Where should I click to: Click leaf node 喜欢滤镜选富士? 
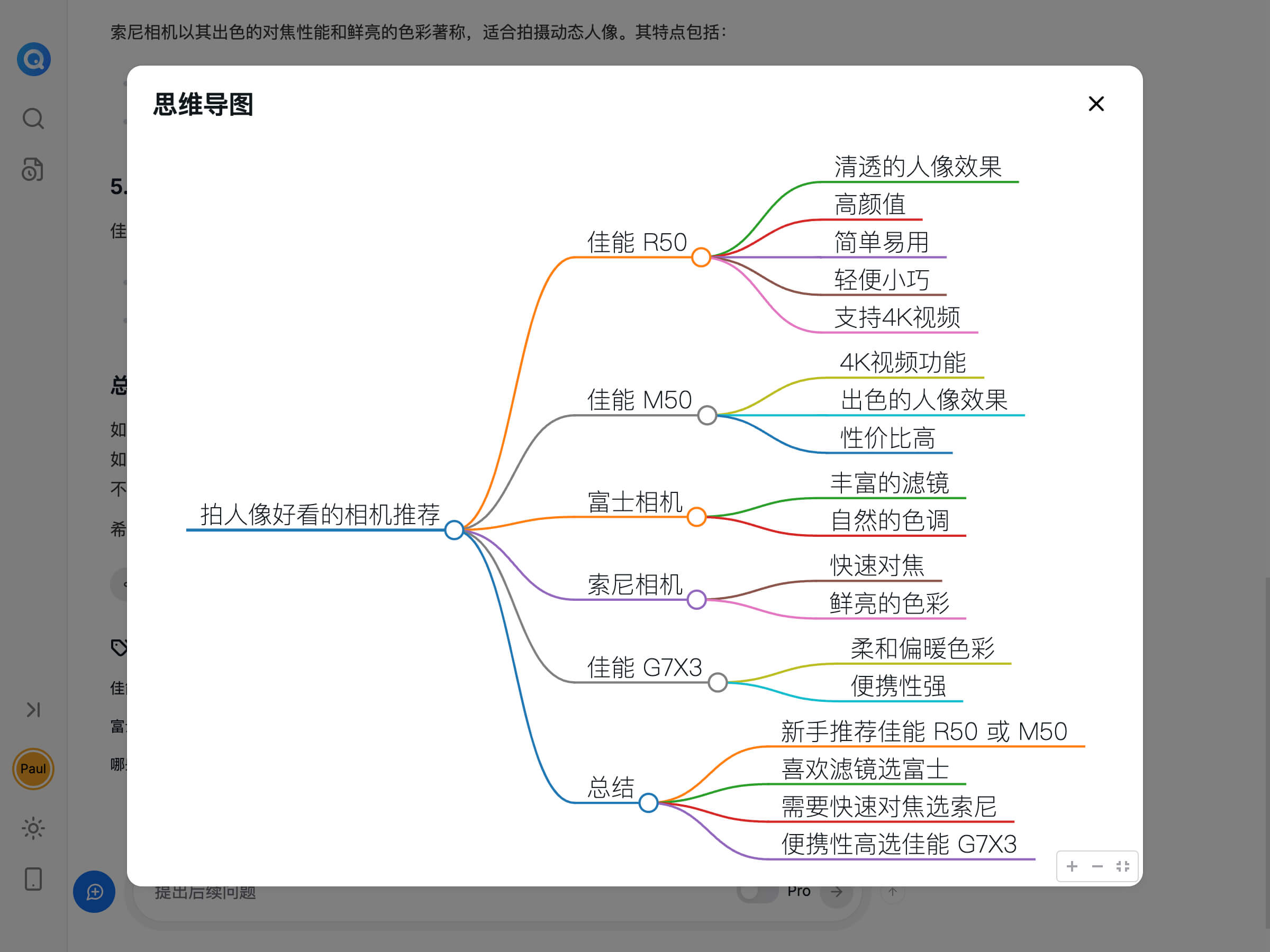pyautogui.click(x=865, y=769)
